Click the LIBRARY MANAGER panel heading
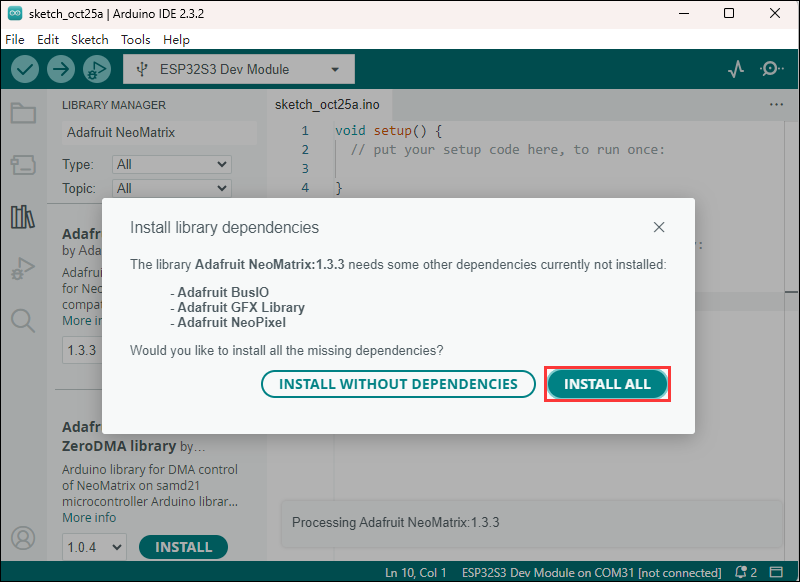This screenshot has width=800, height=582. [114, 105]
